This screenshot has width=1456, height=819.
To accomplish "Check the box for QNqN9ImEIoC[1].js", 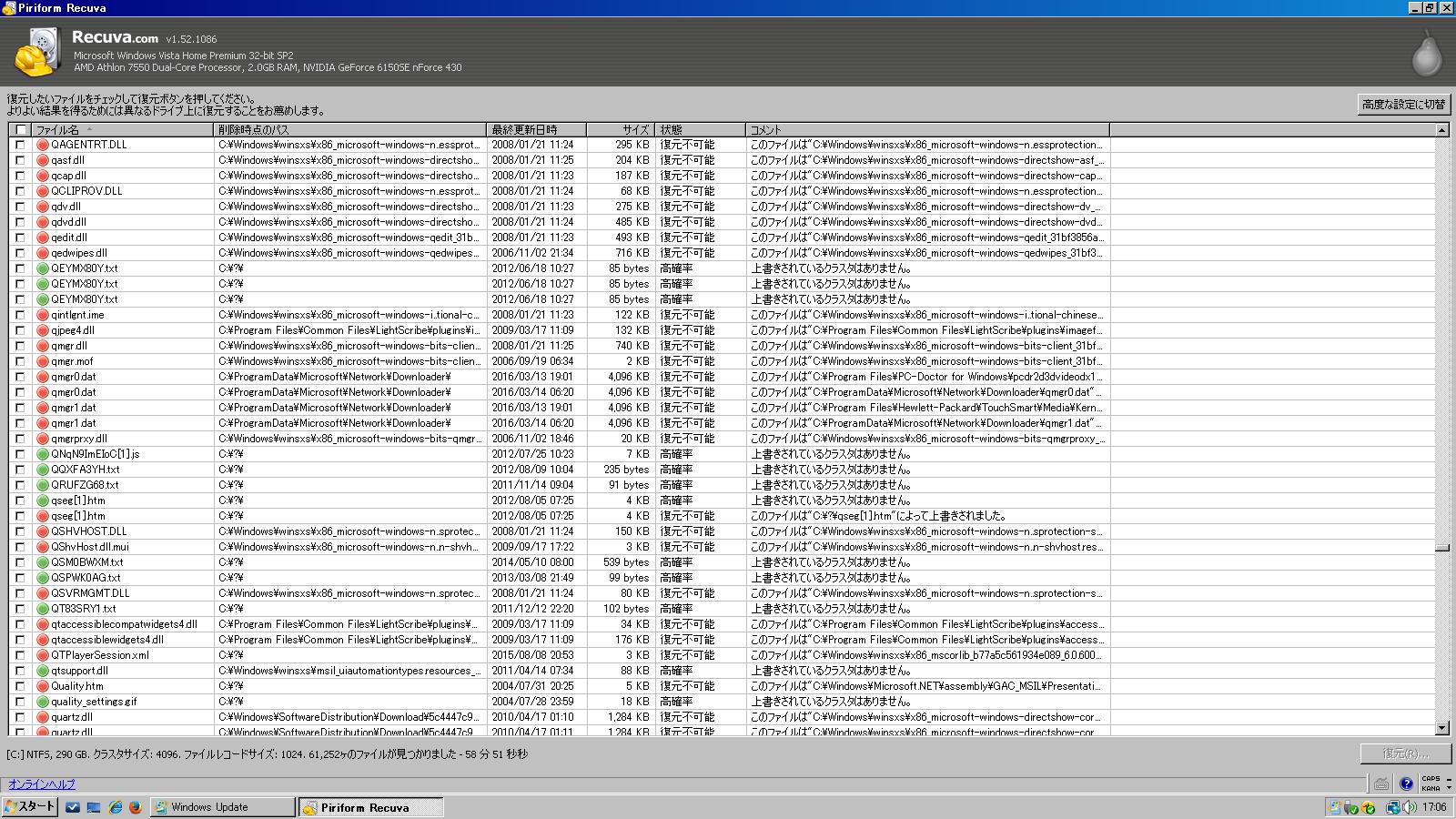I will tap(20, 454).
